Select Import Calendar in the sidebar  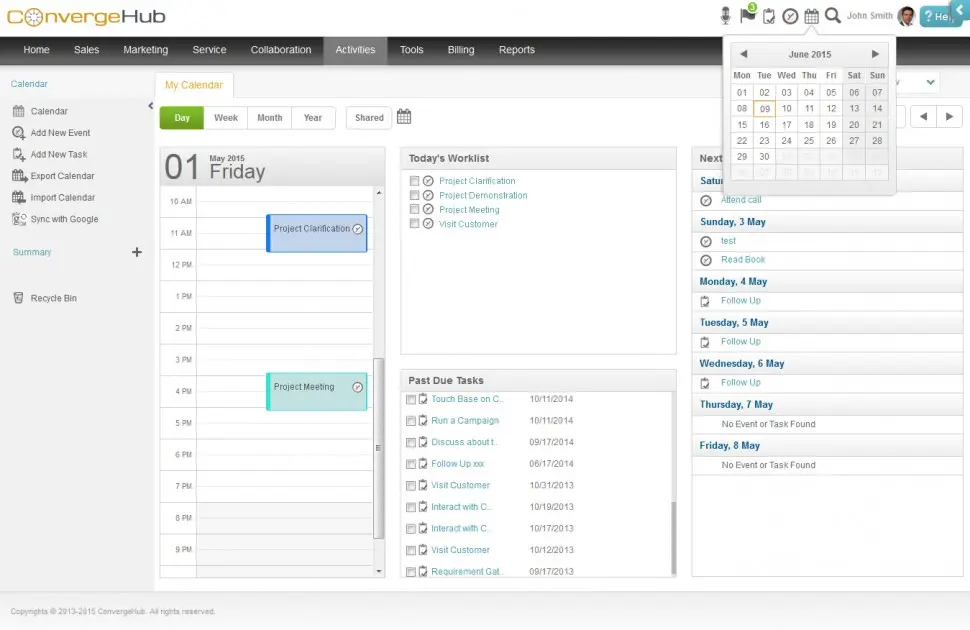coord(61,197)
